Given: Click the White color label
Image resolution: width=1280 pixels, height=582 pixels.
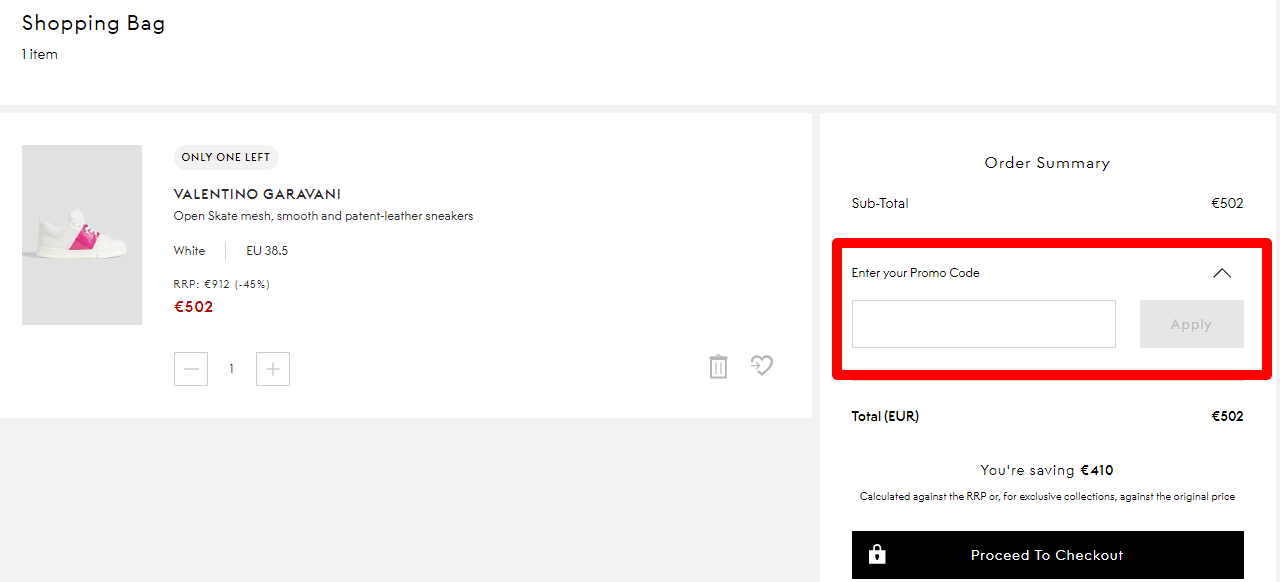Looking at the screenshot, I should 189,251.
